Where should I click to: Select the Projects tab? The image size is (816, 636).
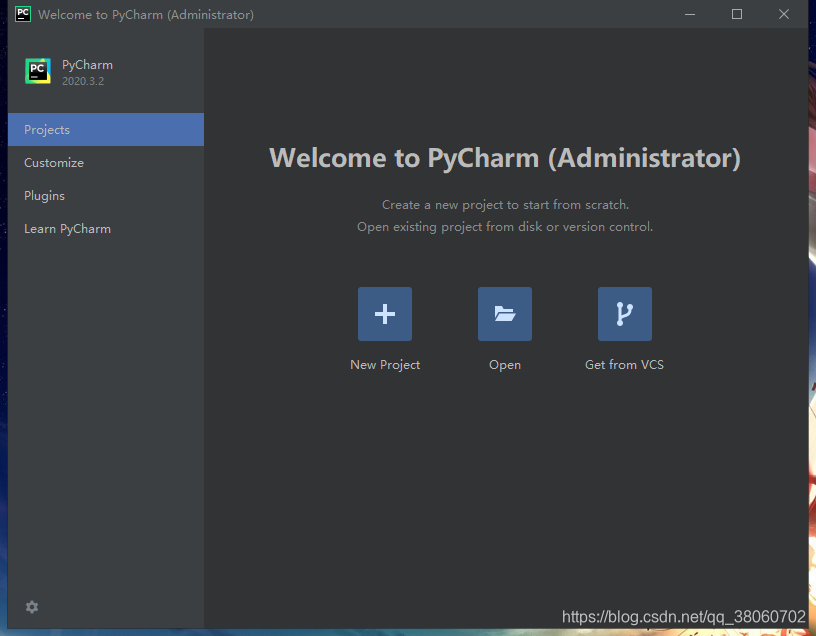pyautogui.click(x=106, y=130)
